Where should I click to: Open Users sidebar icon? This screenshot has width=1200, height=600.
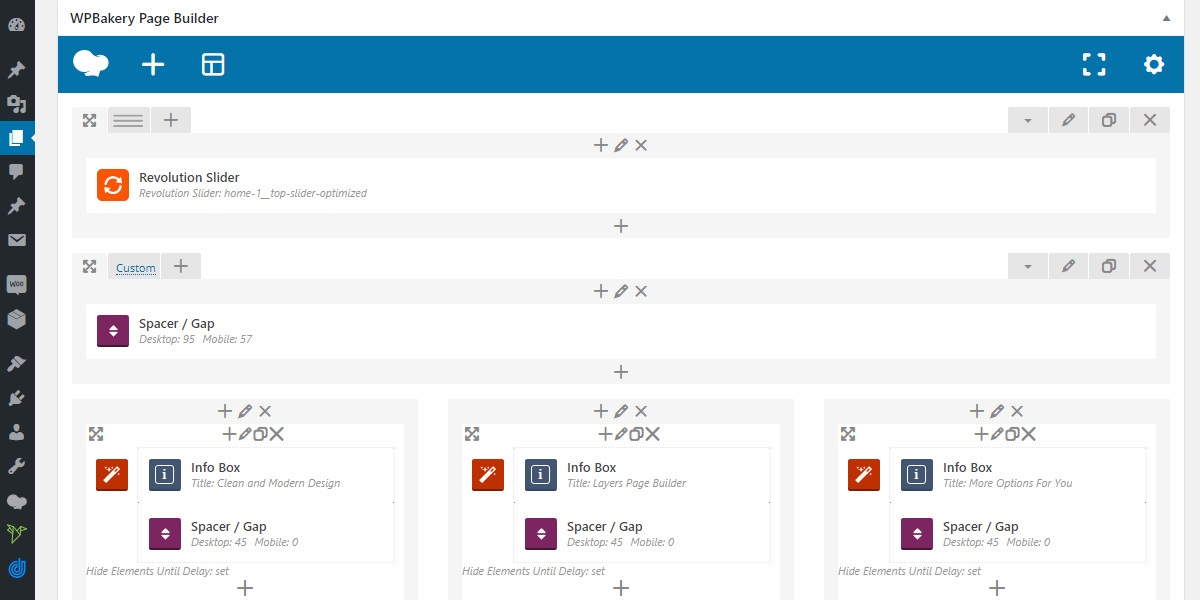point(16,432)
